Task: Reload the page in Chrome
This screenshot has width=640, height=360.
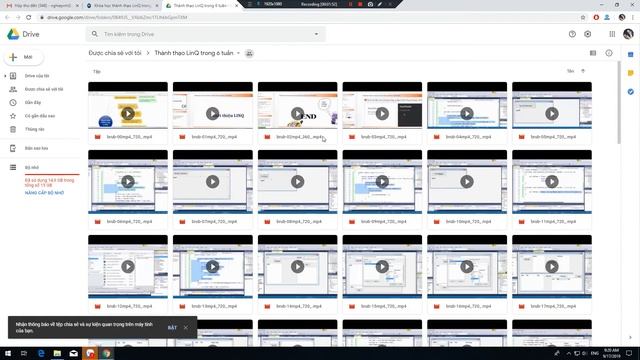Action: click(29, 17)
